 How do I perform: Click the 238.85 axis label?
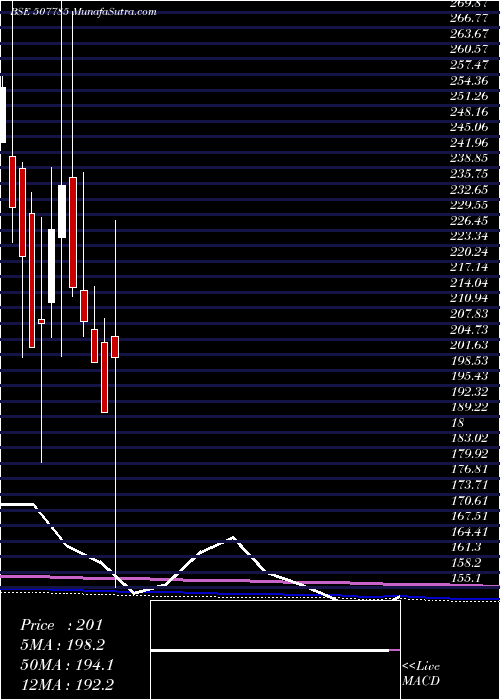[x=470, y=158]
